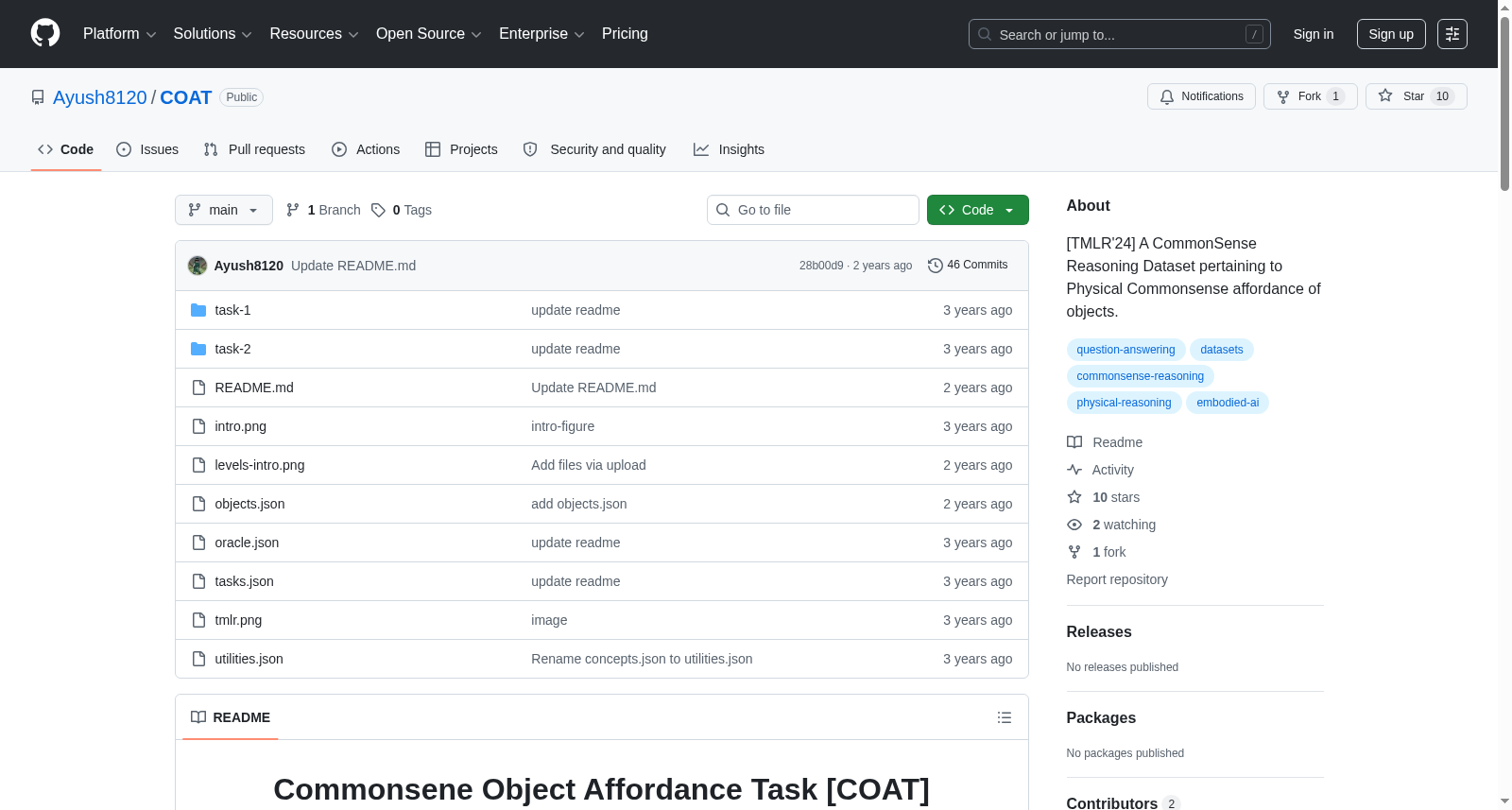Switch to the Actions tab

point(366,149)
